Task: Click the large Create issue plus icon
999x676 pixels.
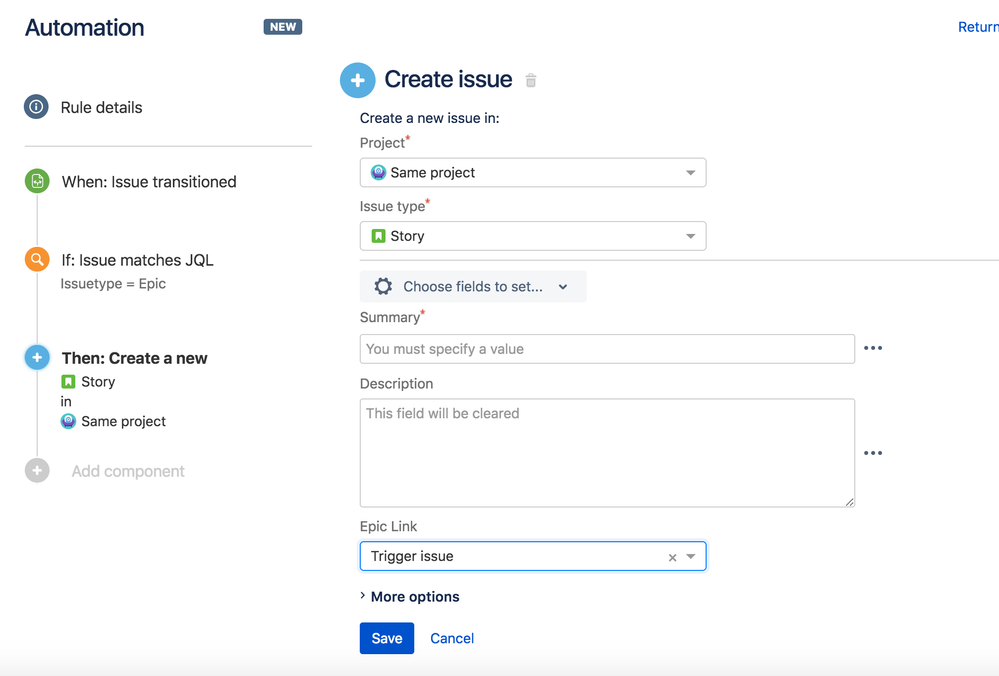Action: tap(357, 80)
